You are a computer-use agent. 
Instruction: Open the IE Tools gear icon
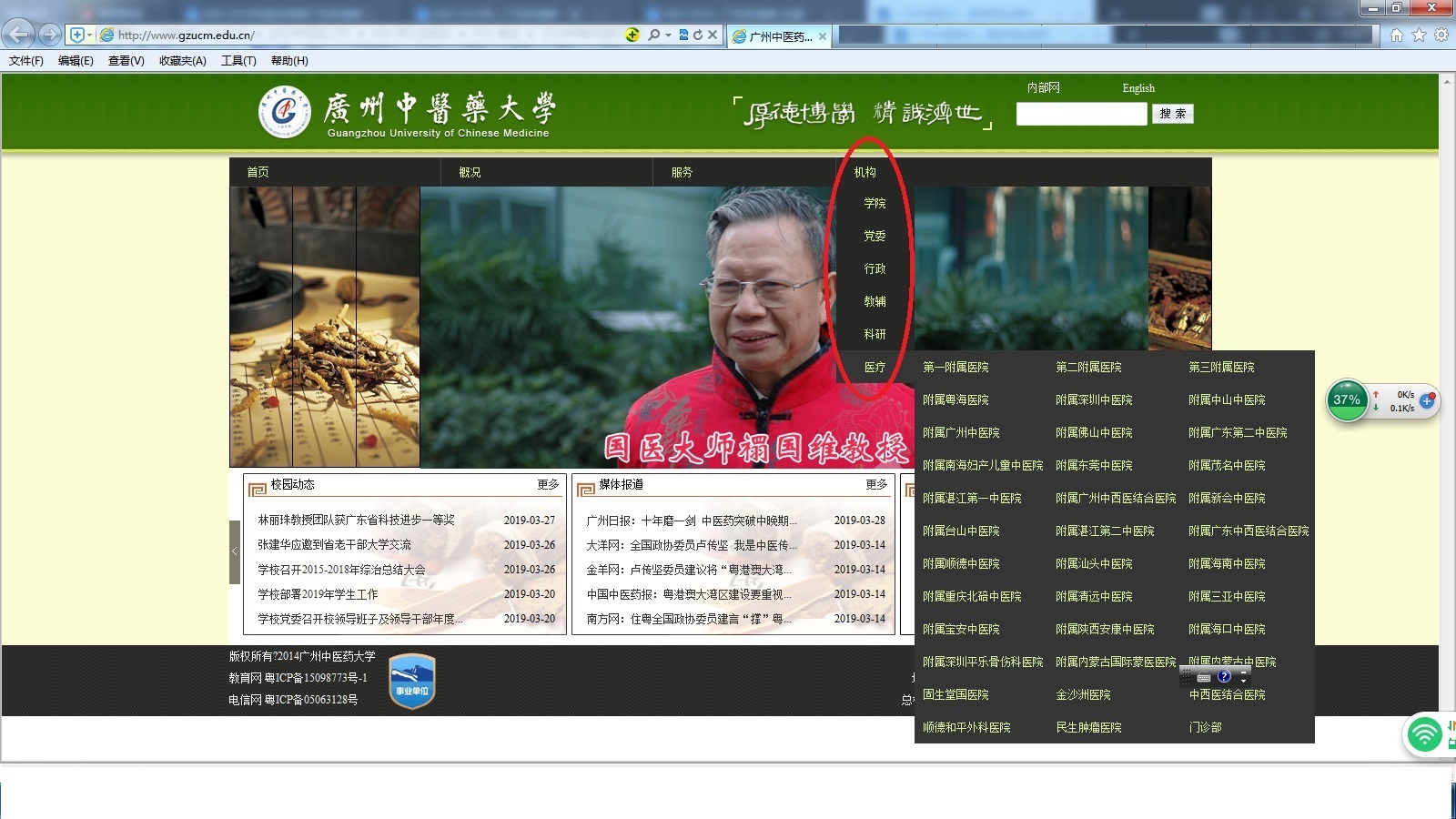tap(1441, 35)
